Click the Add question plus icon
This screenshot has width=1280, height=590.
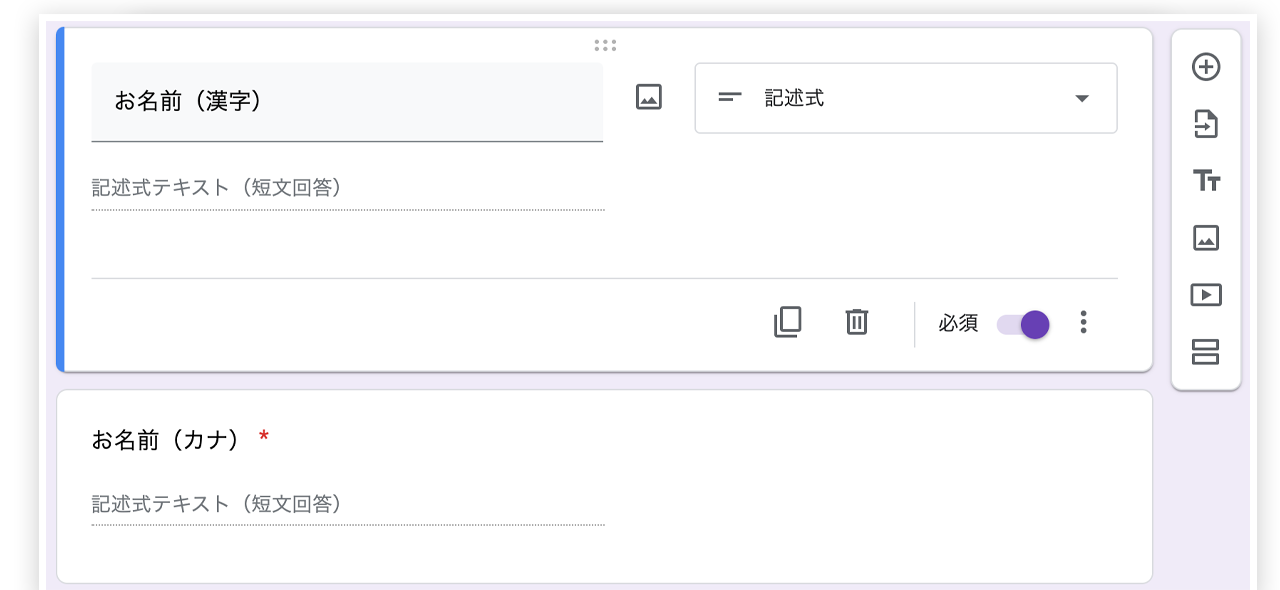[1206, 67]
